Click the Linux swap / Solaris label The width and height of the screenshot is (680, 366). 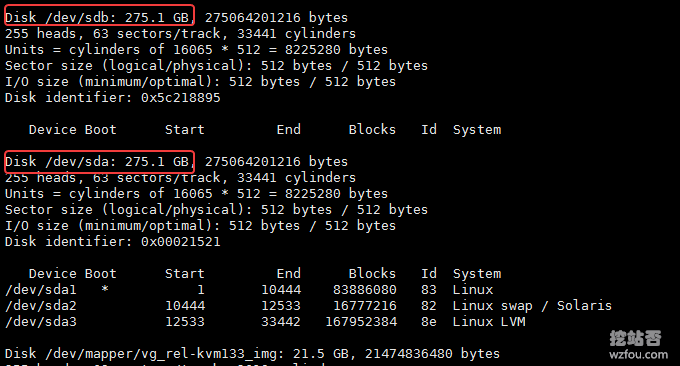(532, 305)
